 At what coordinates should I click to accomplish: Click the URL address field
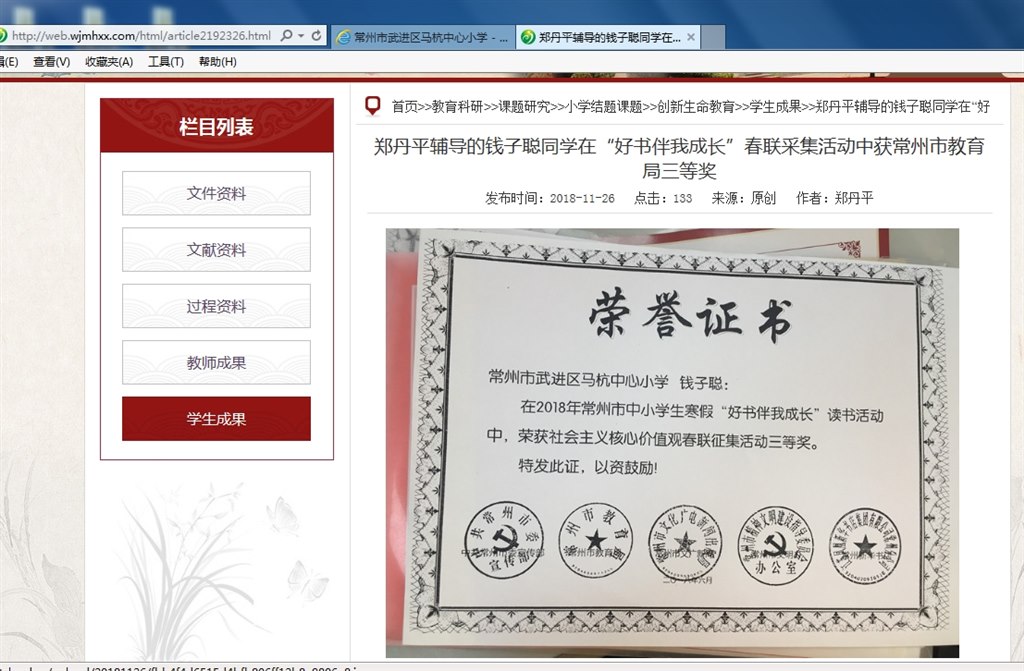pyautogui.click(x=140, y=36)
